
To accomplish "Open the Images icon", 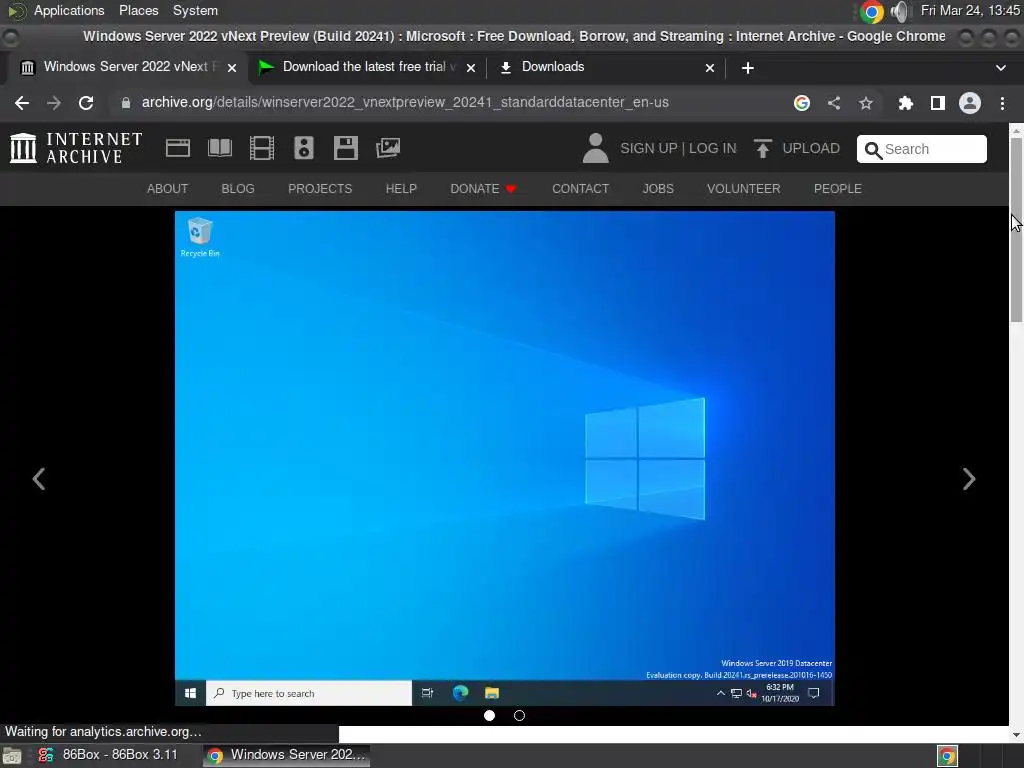I will click(388, 148).
